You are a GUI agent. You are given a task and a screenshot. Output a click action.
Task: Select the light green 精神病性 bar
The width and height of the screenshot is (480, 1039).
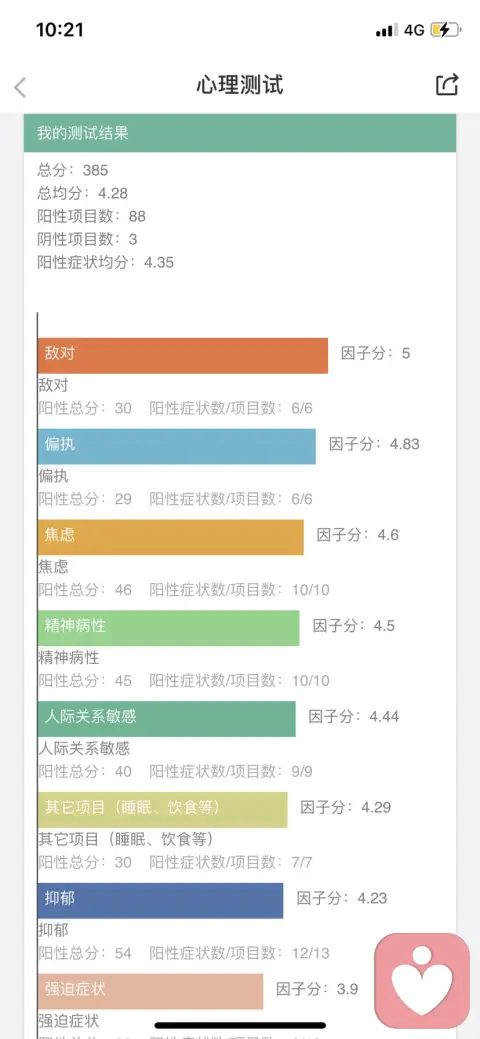click(168, 628)
